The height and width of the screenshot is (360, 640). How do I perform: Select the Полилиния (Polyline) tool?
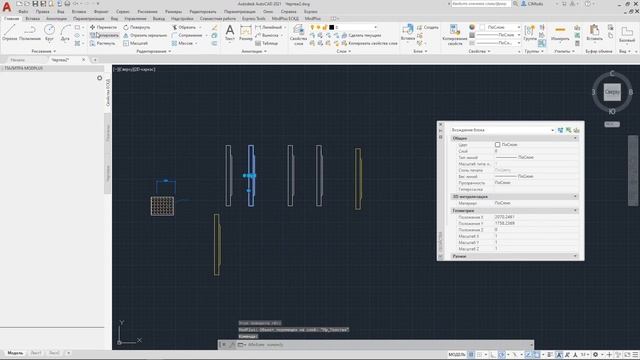(30, 33)
